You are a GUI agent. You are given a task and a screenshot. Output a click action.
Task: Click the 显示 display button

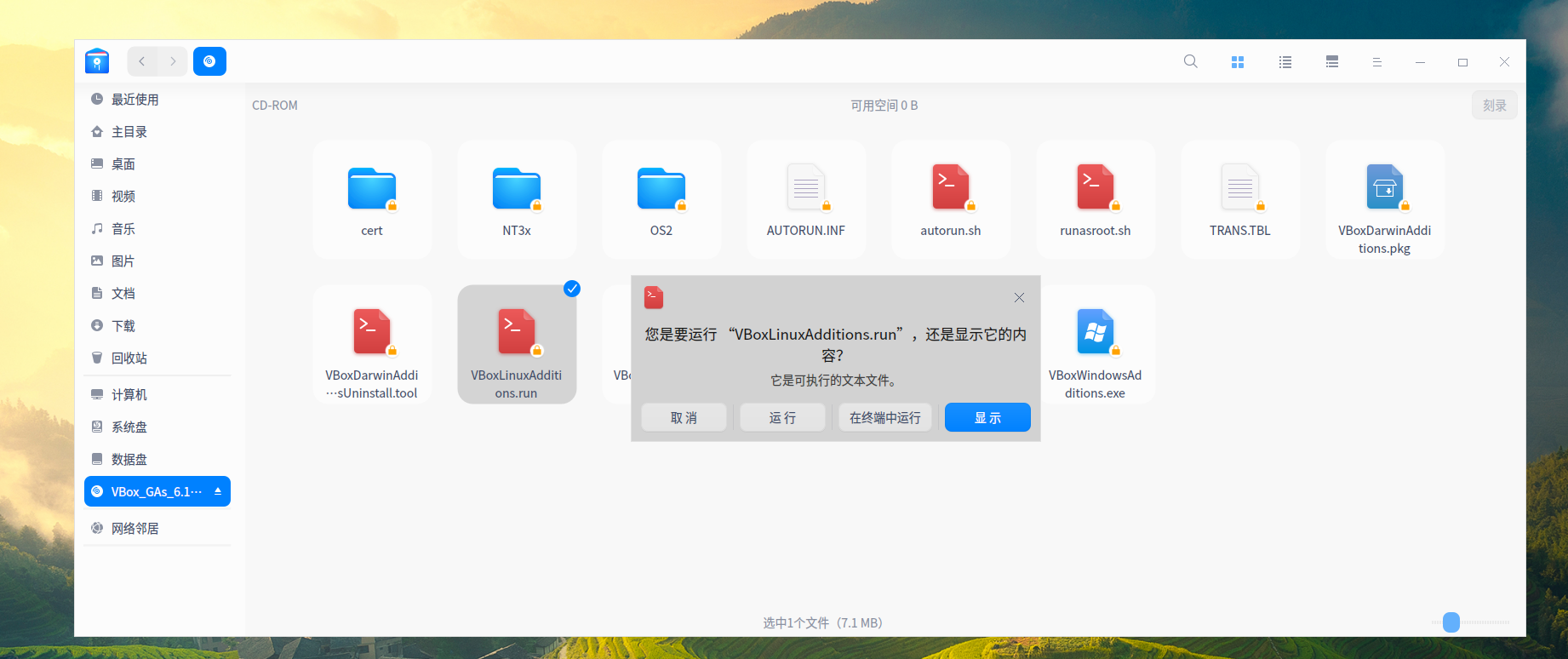(987, 417)
